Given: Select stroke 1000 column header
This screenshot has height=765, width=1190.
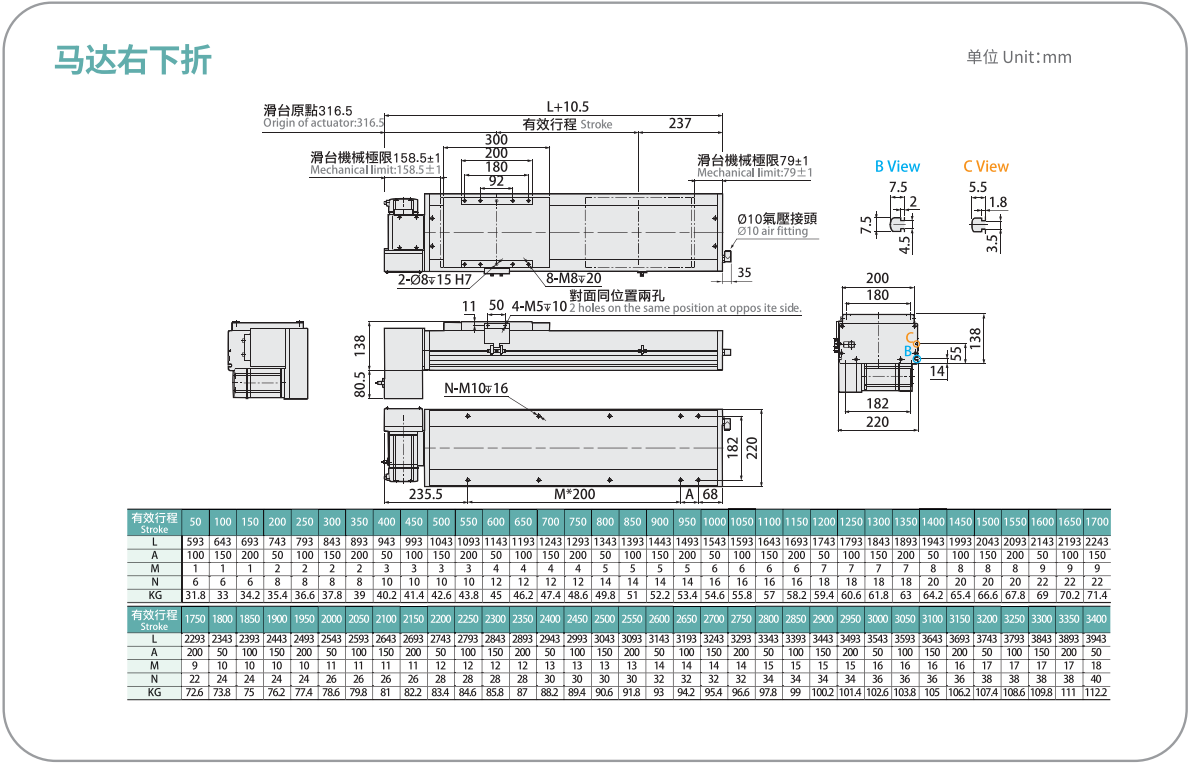Looking at the screenshot, I should click(714, 522).
